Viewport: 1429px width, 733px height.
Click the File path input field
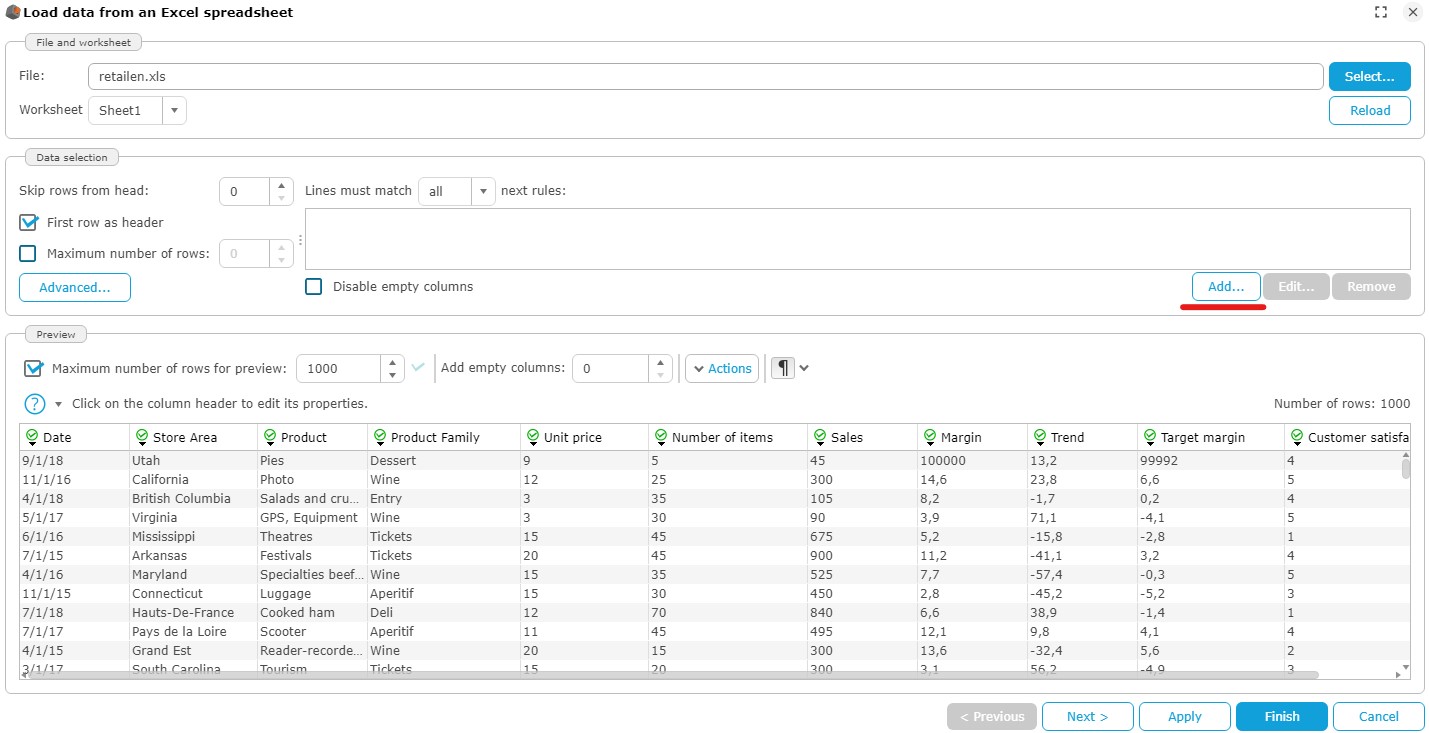coord(705,77)
